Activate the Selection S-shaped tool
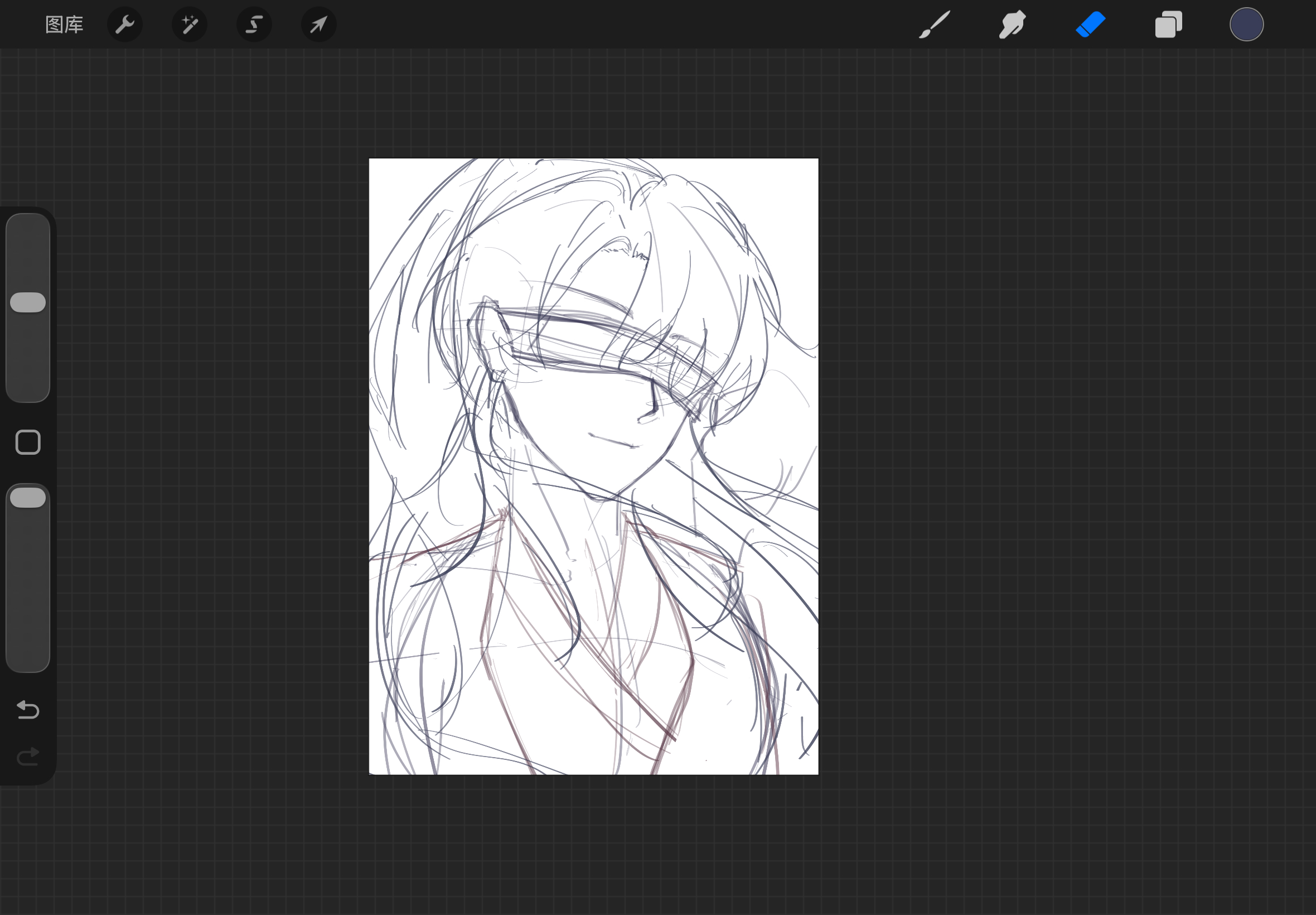 [x=254, y=25]
